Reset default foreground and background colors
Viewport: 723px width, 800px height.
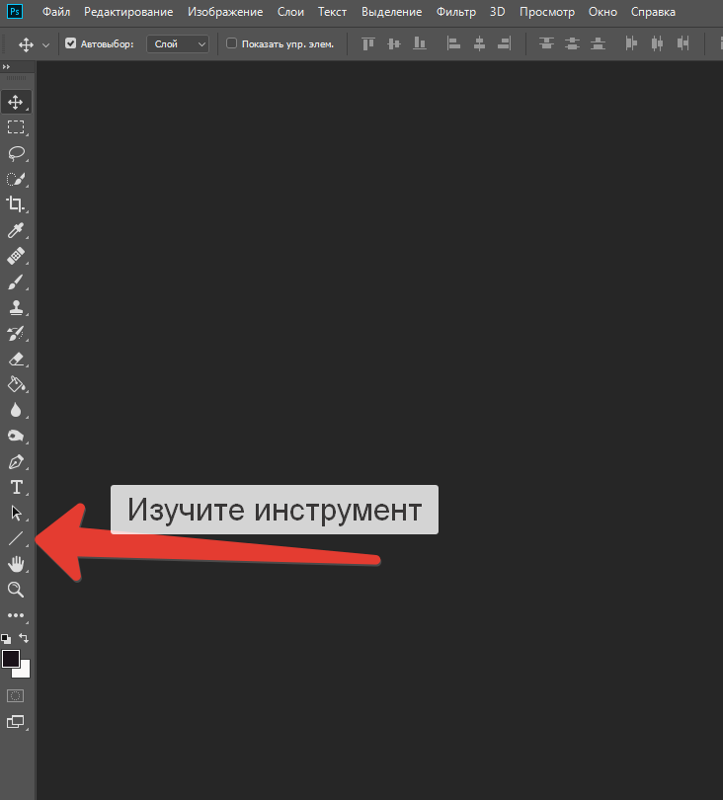pyautogui.click(x=6, y=638)
